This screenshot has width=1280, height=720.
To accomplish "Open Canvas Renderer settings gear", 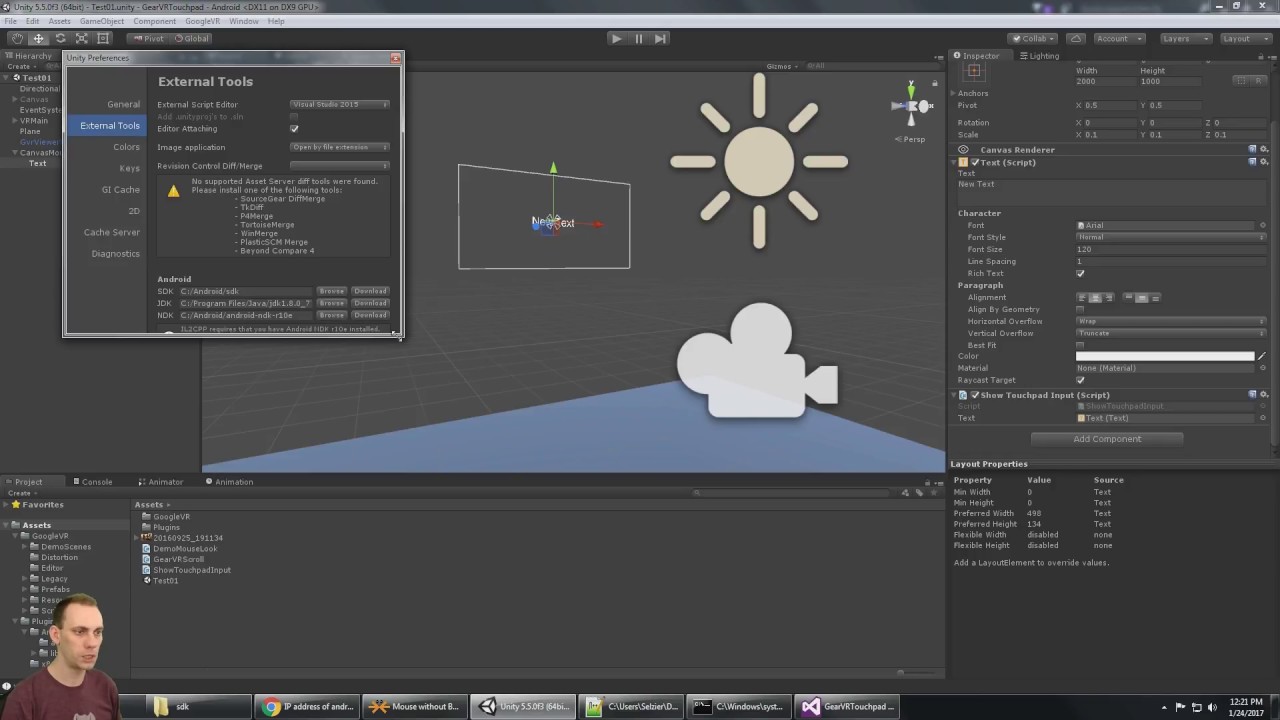I will 1264,149.
